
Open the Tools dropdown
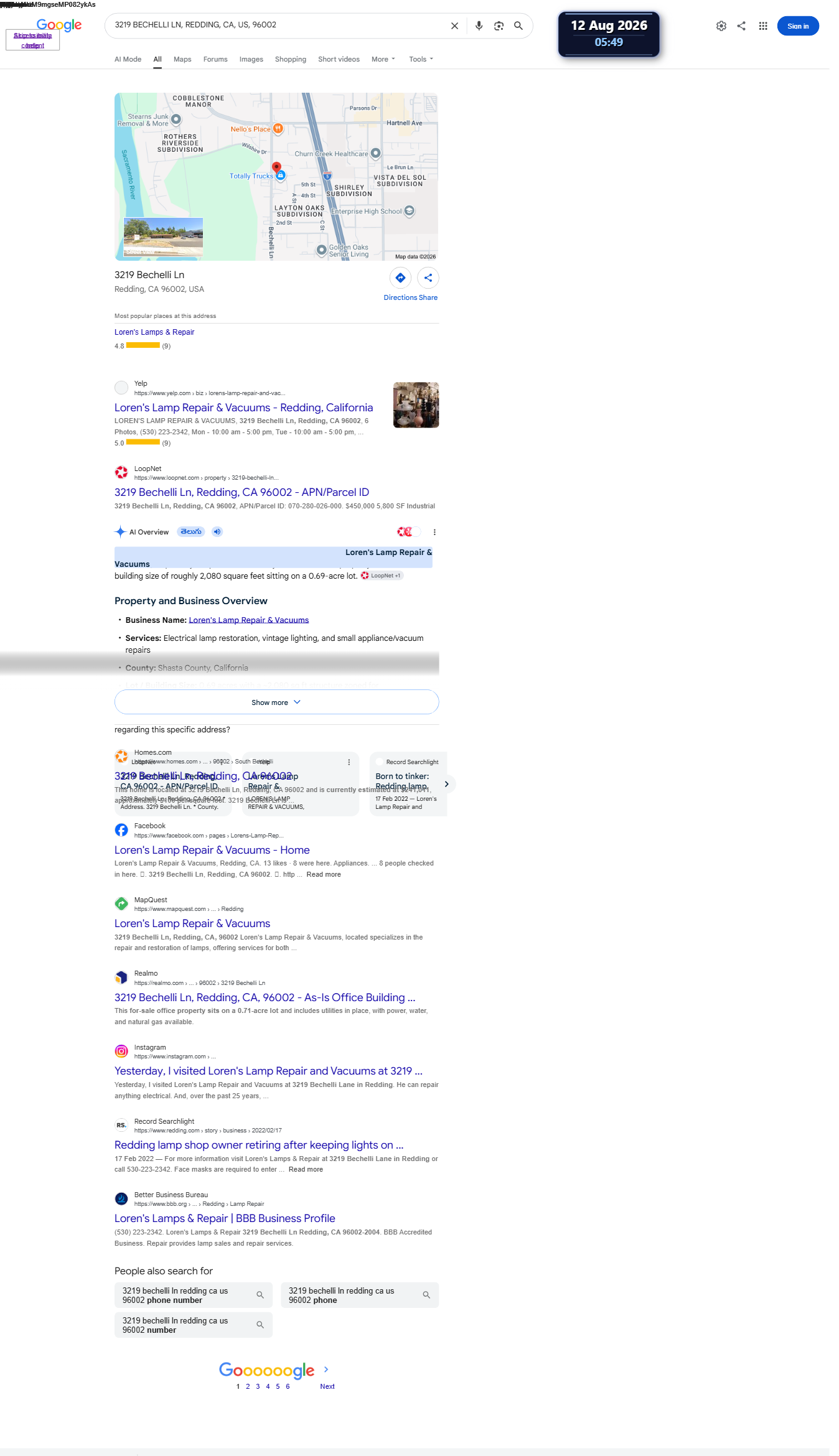421,59
